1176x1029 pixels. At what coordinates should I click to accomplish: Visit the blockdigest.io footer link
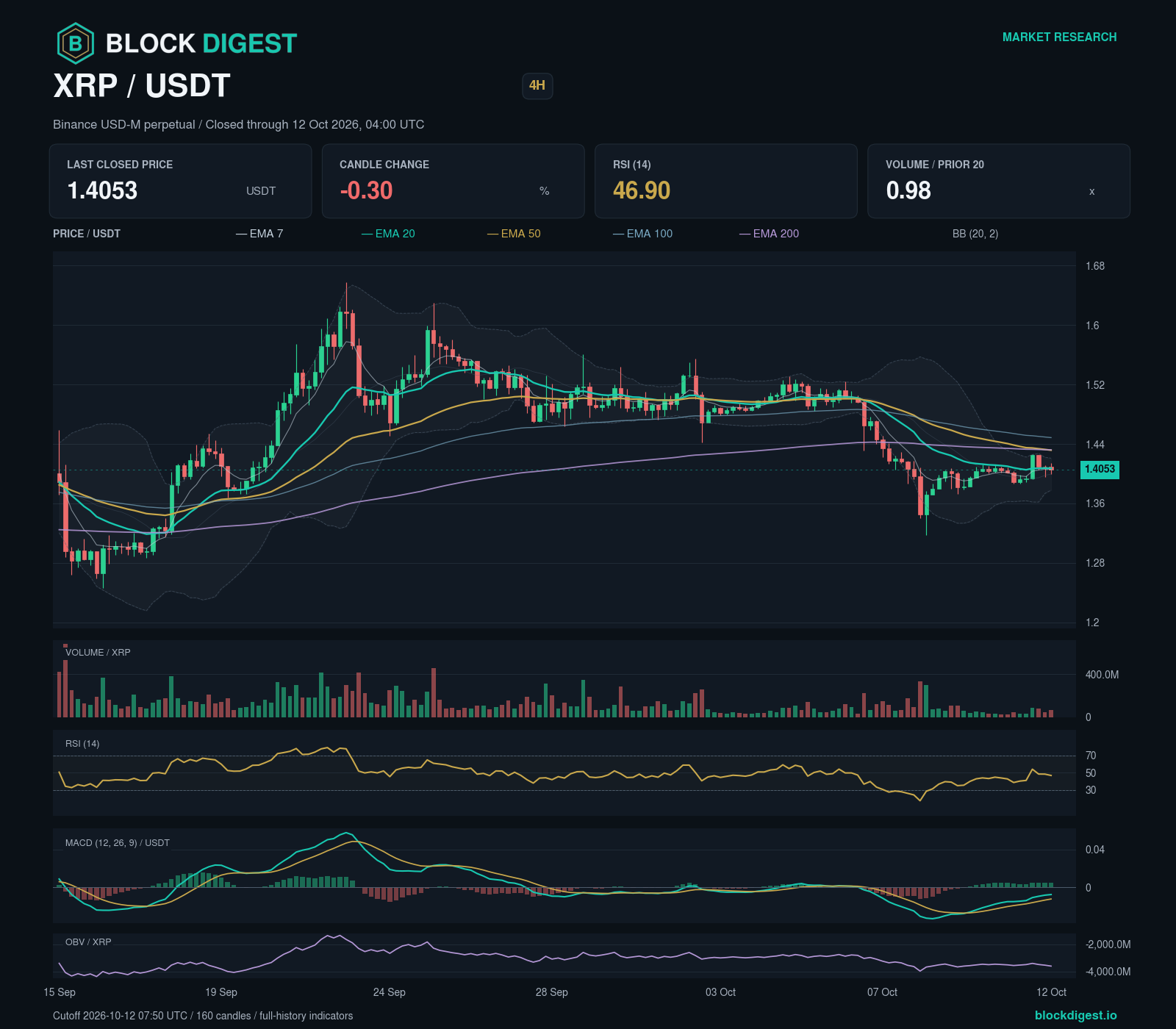(1075, 1015)
